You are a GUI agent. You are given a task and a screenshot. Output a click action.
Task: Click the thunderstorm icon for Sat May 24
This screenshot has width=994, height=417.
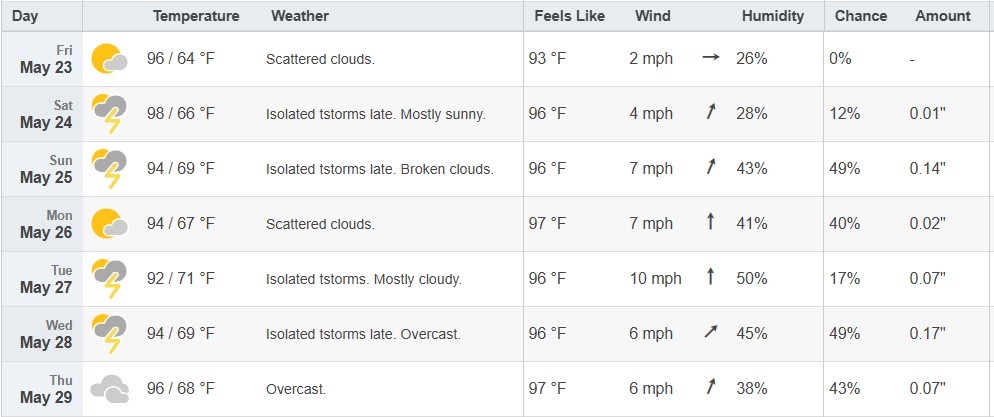(x=110, y=114)
